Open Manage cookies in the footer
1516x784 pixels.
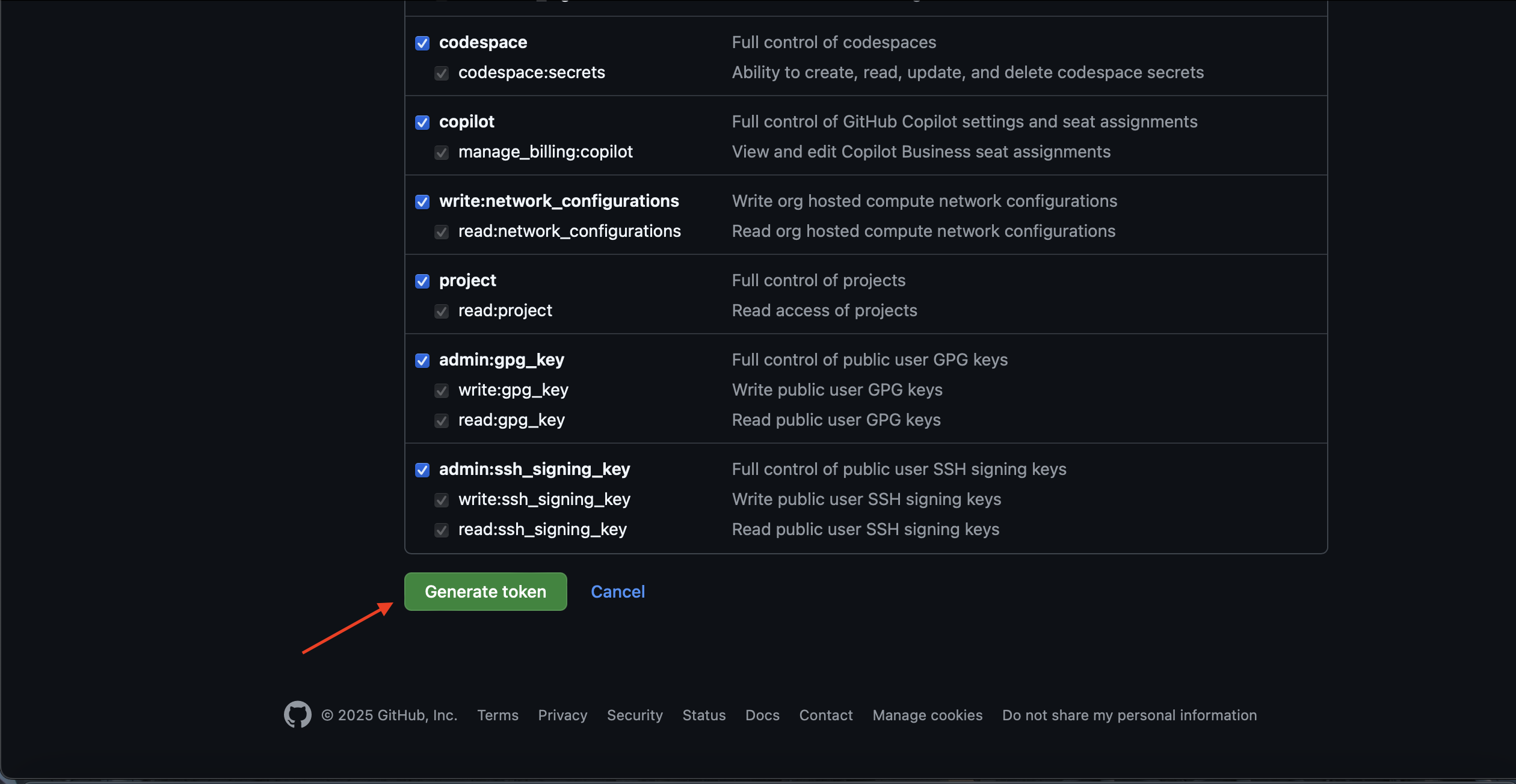pos(928,715)
